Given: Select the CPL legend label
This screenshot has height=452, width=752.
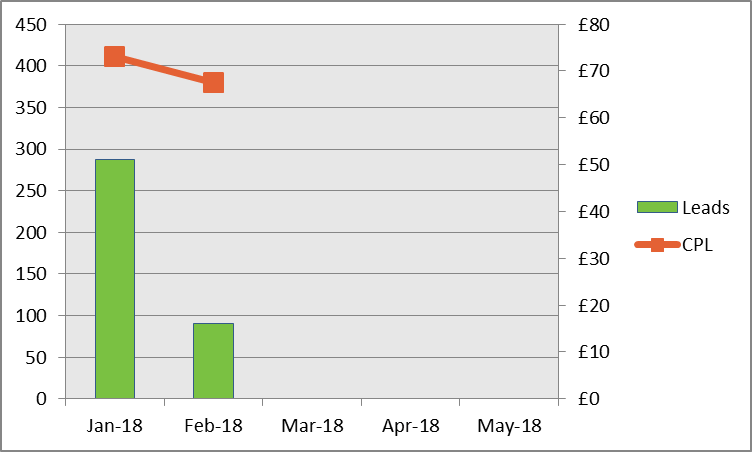Looking at the screenshot, I should 697,245.
